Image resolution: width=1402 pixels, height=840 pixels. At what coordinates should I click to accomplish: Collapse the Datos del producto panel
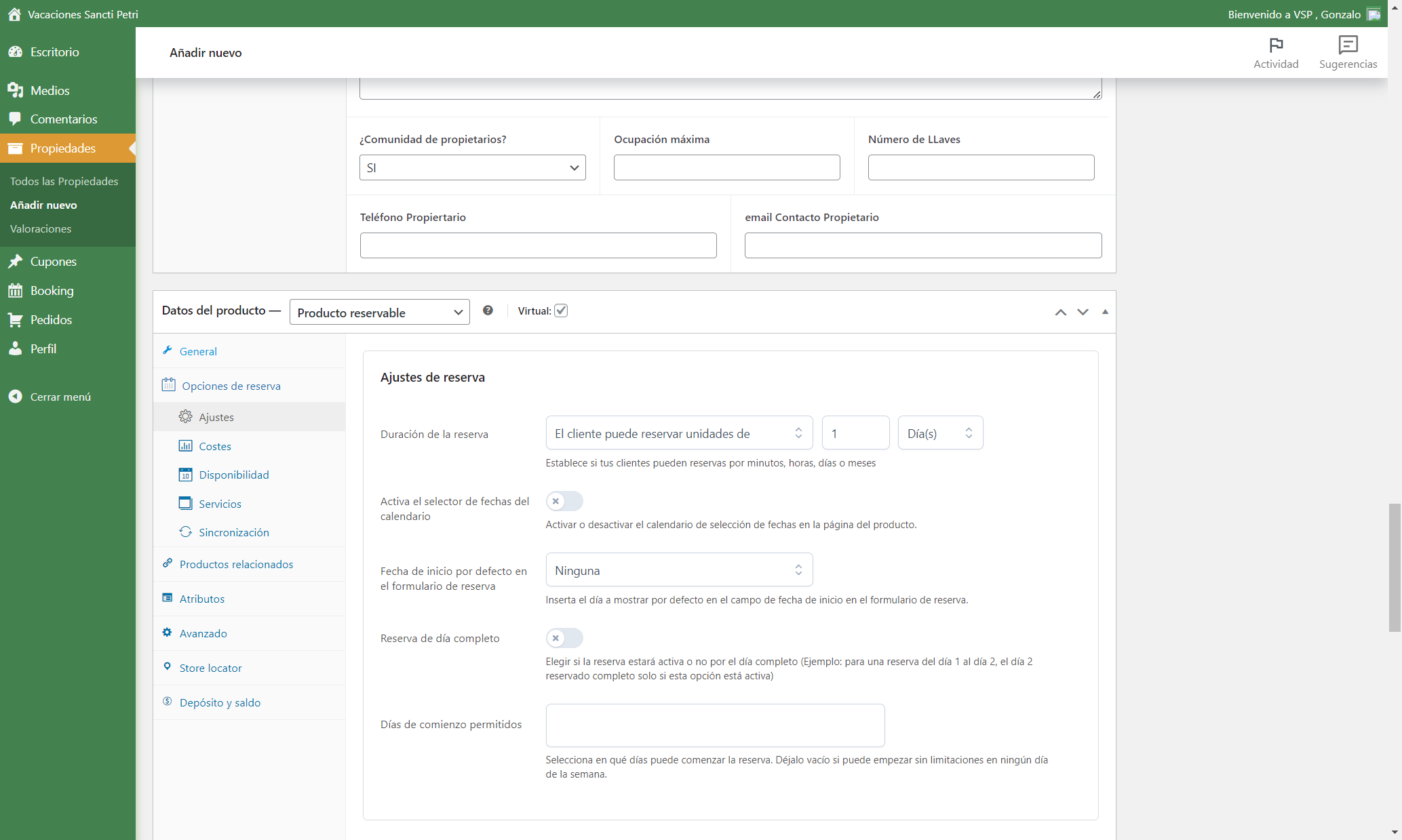(x=1105, y=312)
